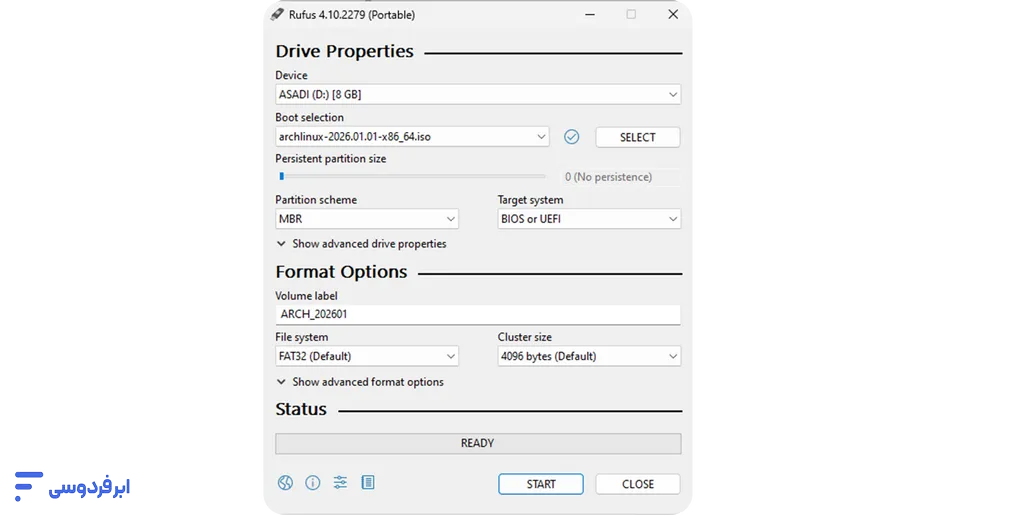Click the 'Boot selection' label
1024x515 pixels.
point(309,117)
